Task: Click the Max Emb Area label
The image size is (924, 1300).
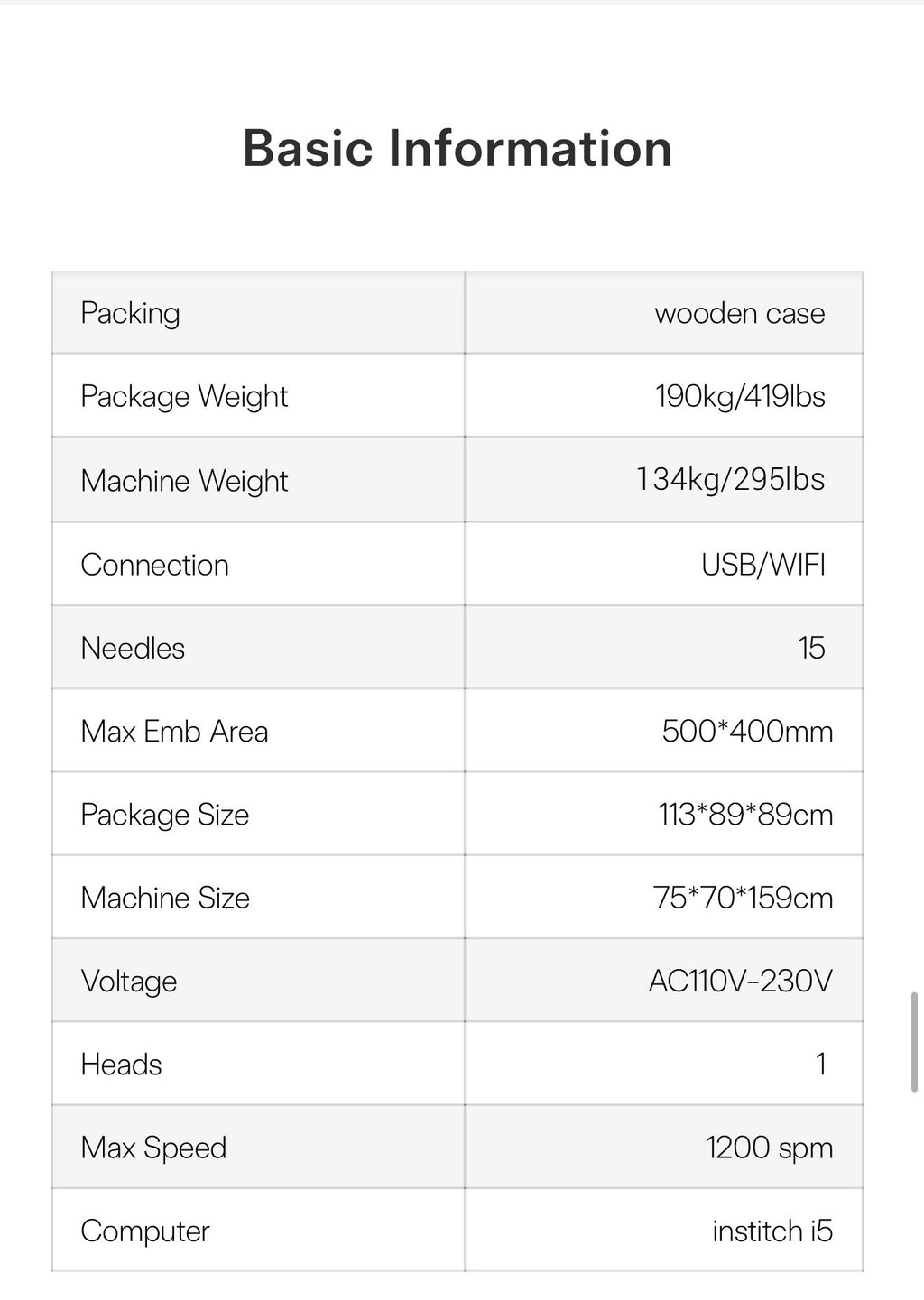Action: tap(174, 731)
